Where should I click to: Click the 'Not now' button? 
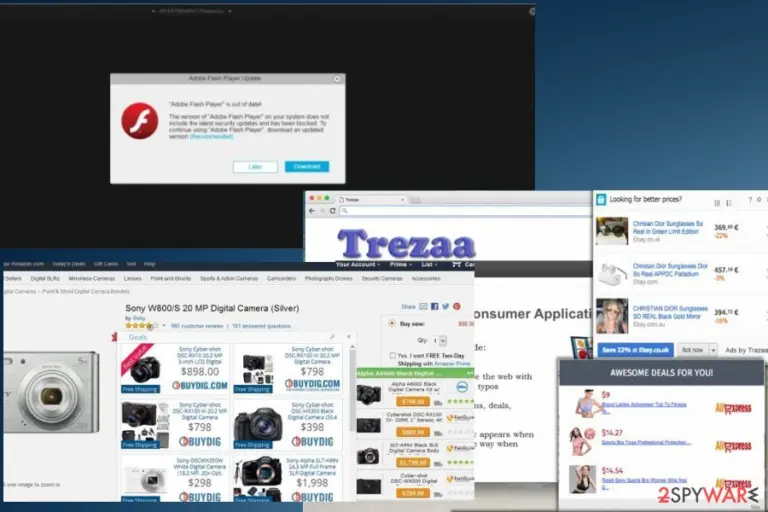pyautogui.click(x=692, y=350)
